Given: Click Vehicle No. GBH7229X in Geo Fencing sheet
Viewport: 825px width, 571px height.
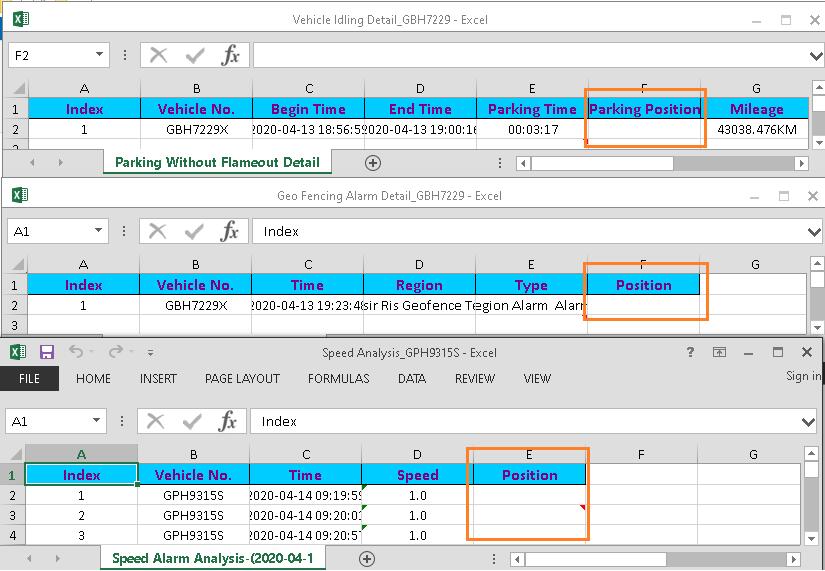Looking at the screenshot, I should (195, 305).
